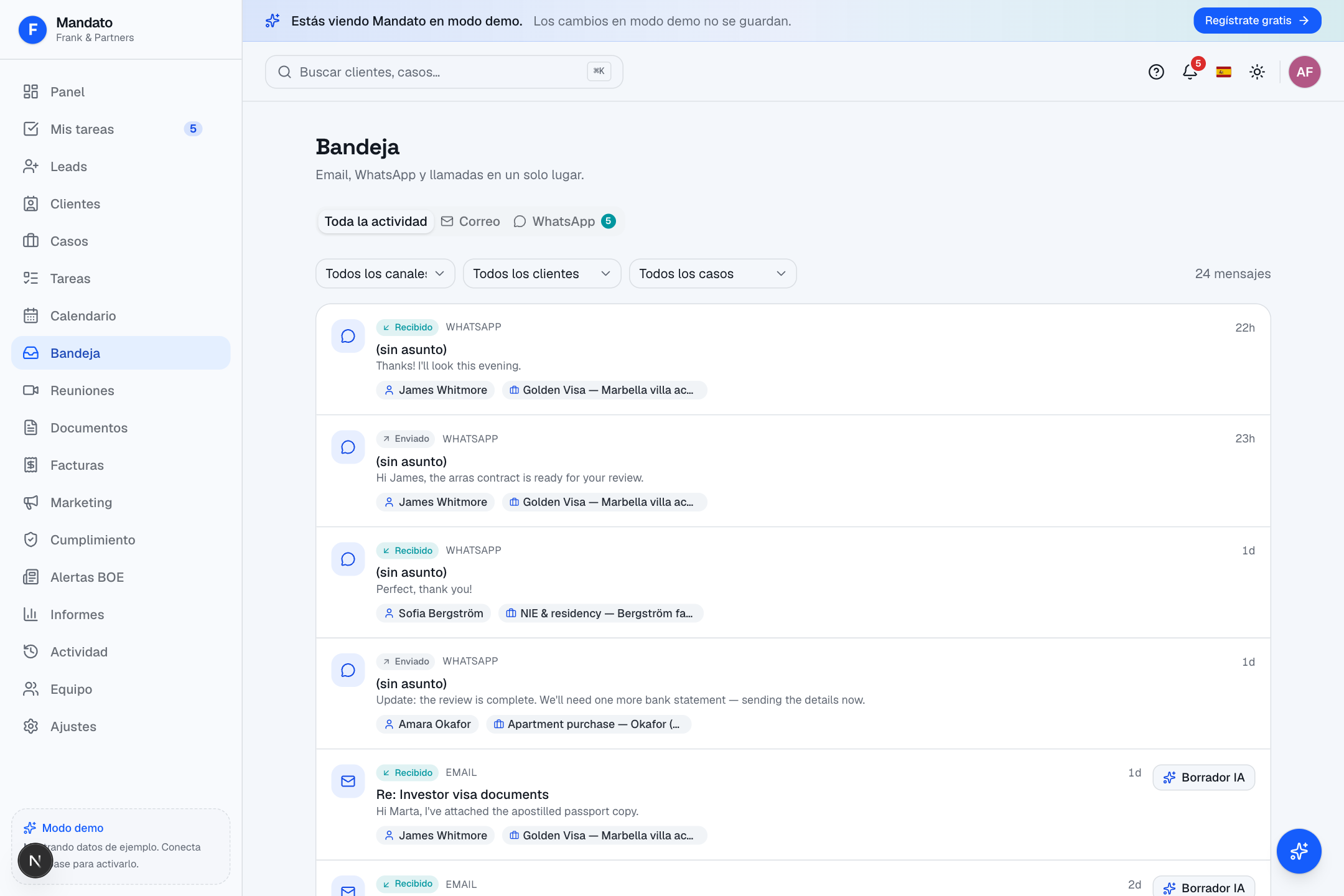1344x896 pixels.
Task: Click the demo mode sparkle icon in banner
Action: tap(273, 21)
